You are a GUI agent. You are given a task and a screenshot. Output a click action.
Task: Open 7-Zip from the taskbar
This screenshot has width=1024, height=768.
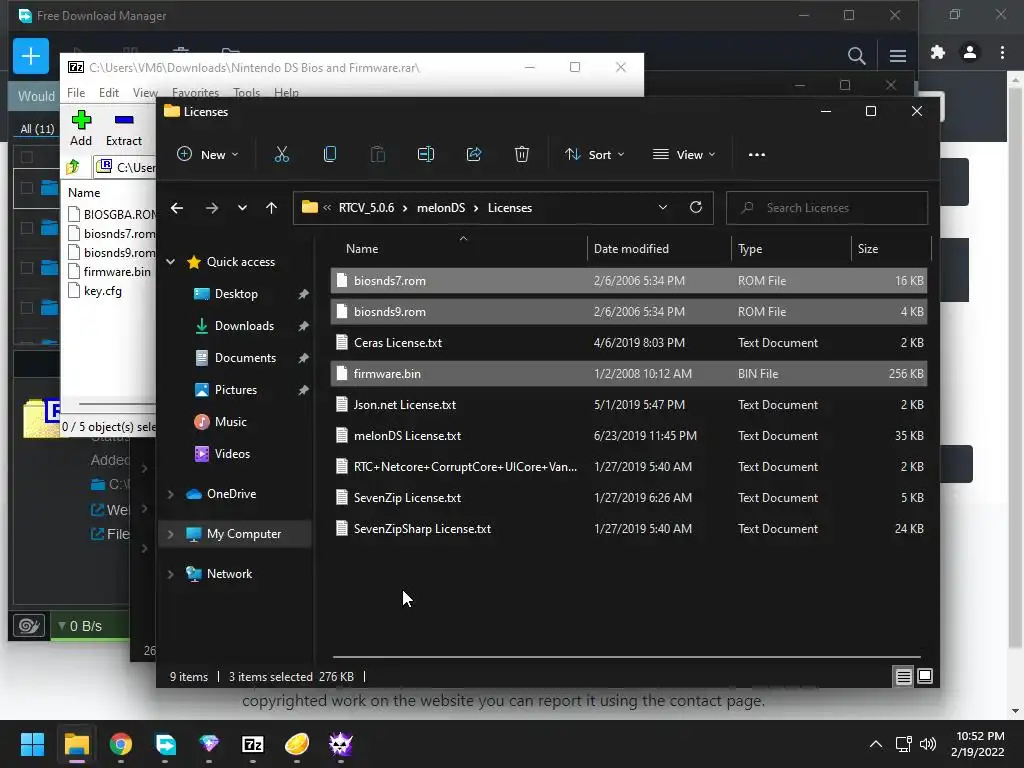(253, 744)
